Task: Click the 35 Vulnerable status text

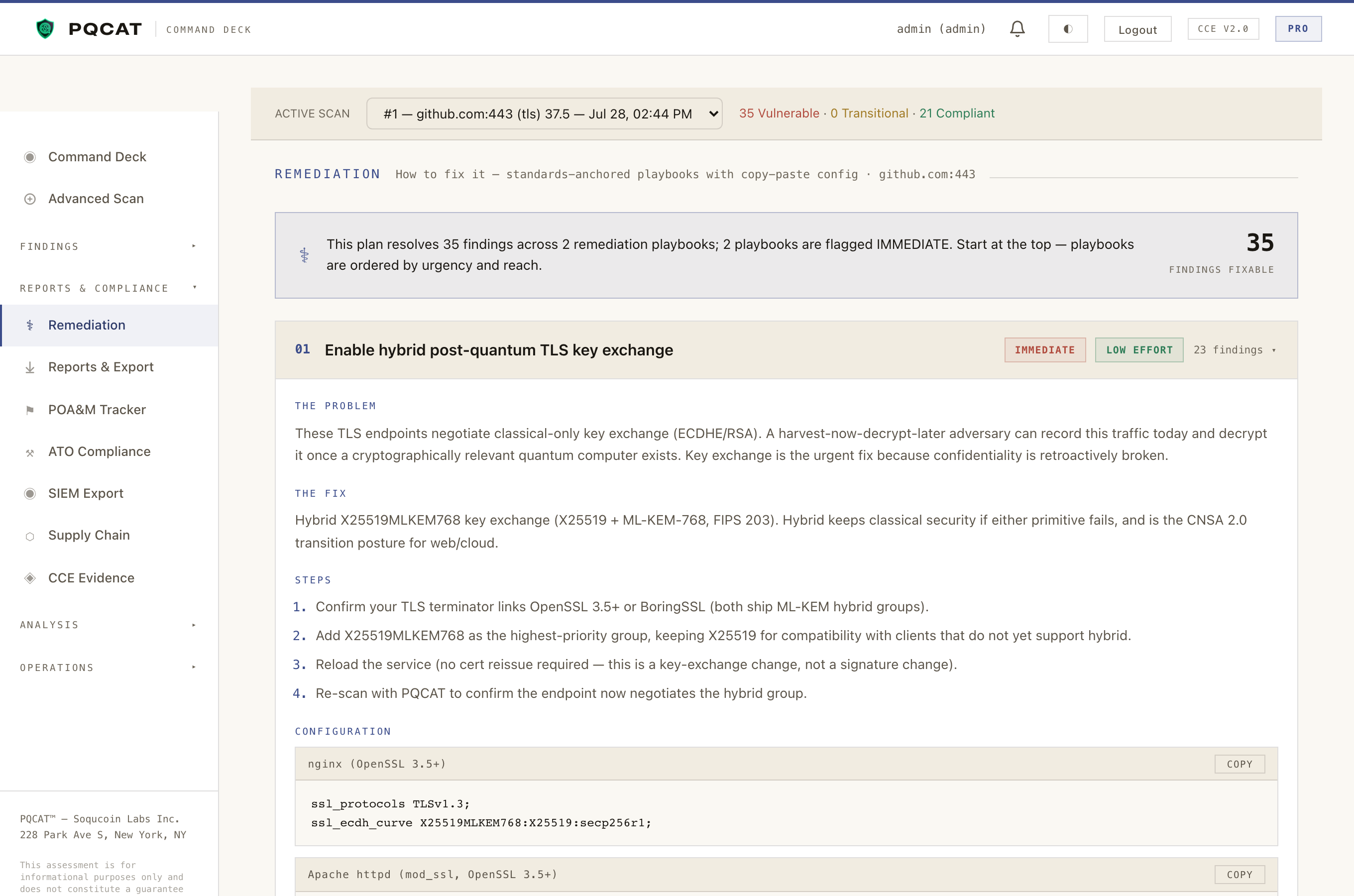Action: [779, 113]
